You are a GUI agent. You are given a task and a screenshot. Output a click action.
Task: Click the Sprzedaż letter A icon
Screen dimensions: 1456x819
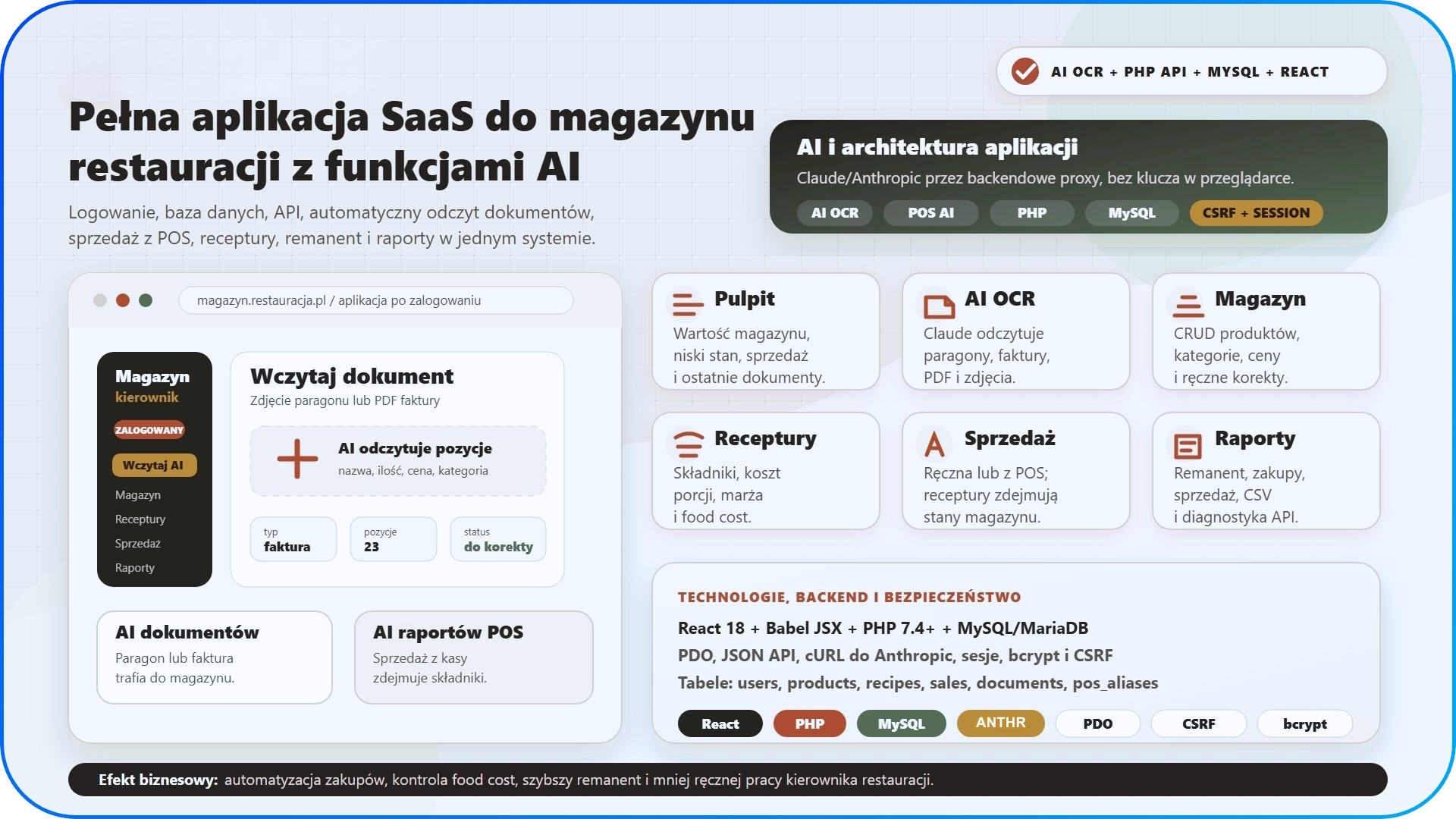pyautogui.click(x=935, y=444)
